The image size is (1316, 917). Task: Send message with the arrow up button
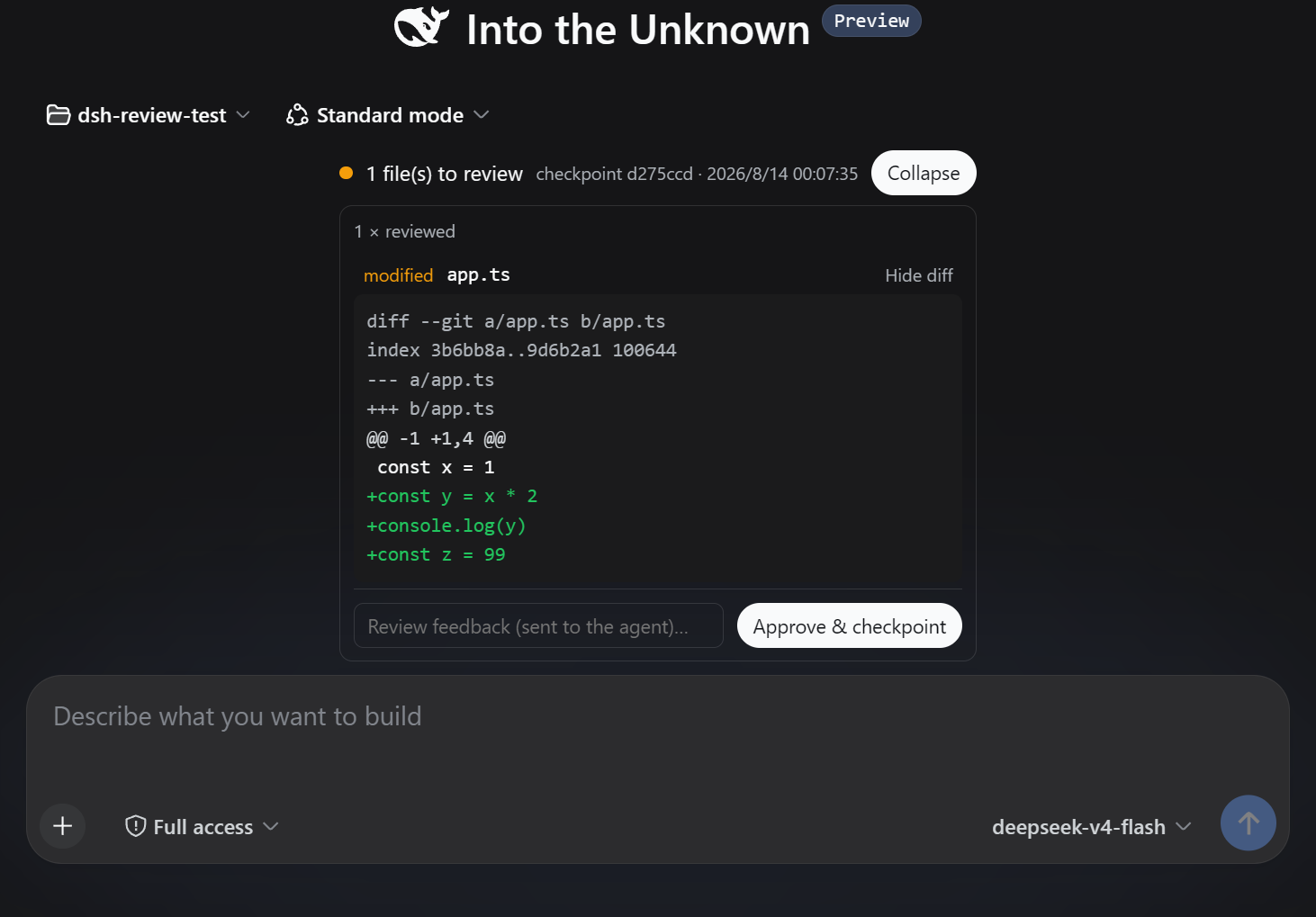(1248, 823)
